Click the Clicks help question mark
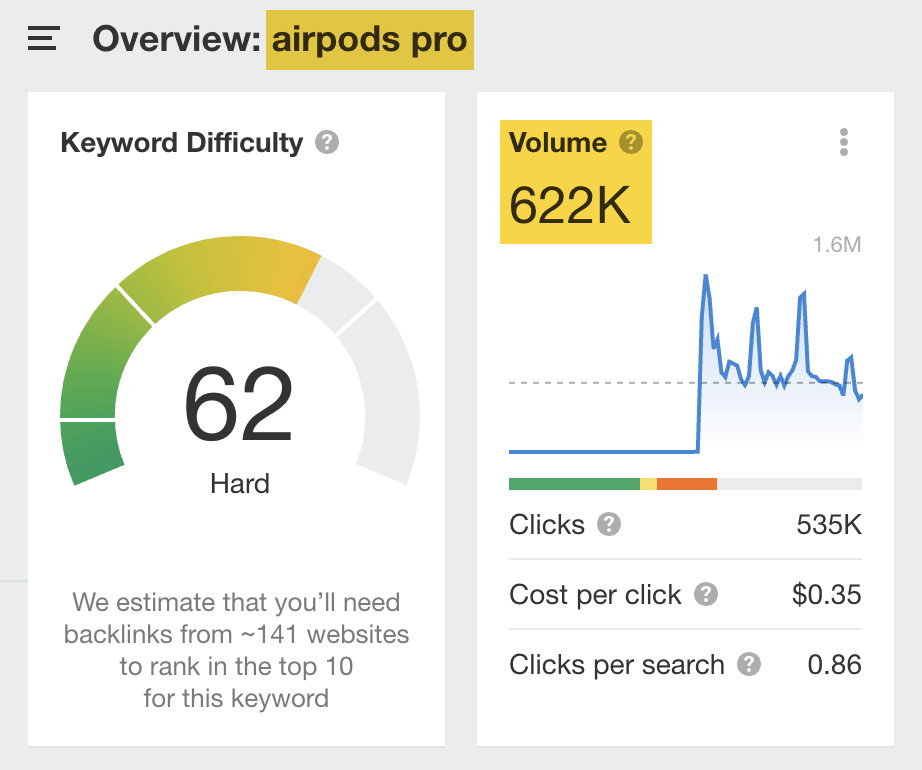The image size is (922, 770). click(607, 524)
